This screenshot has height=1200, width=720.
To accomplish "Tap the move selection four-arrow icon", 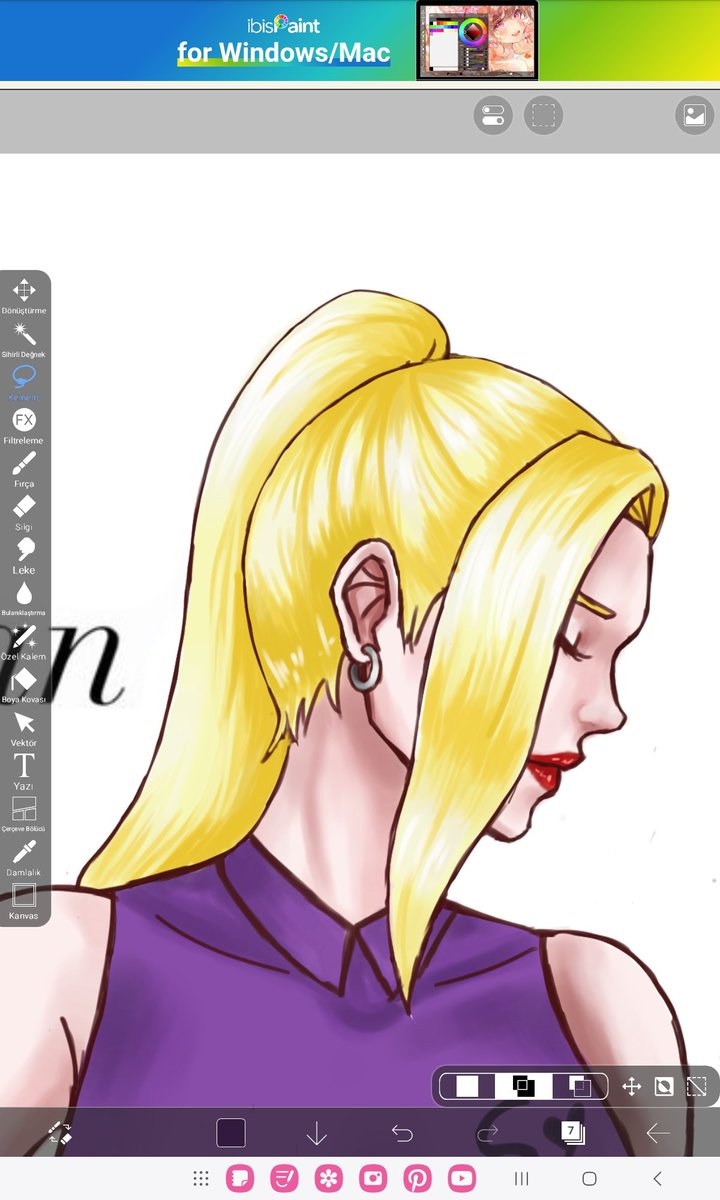I will pyautogui.click(x=632, y=1086).
